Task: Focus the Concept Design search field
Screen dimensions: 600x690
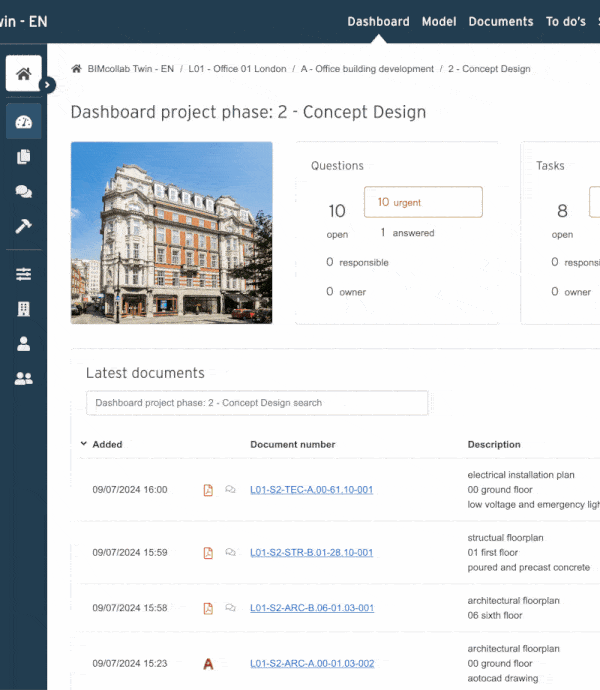Action: click(x=257, y=403)
